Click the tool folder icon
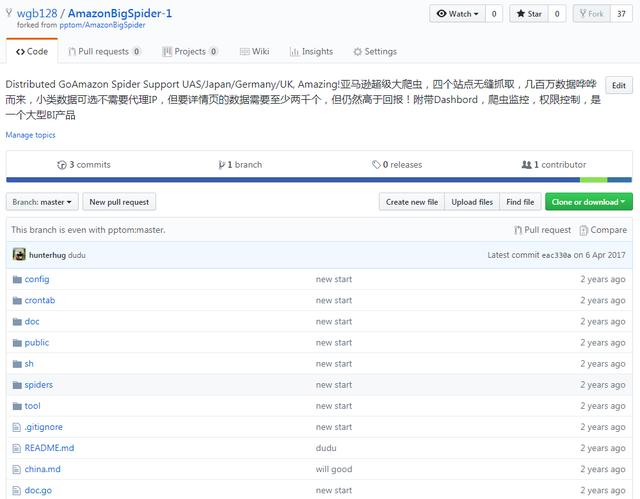 point(17,406)
